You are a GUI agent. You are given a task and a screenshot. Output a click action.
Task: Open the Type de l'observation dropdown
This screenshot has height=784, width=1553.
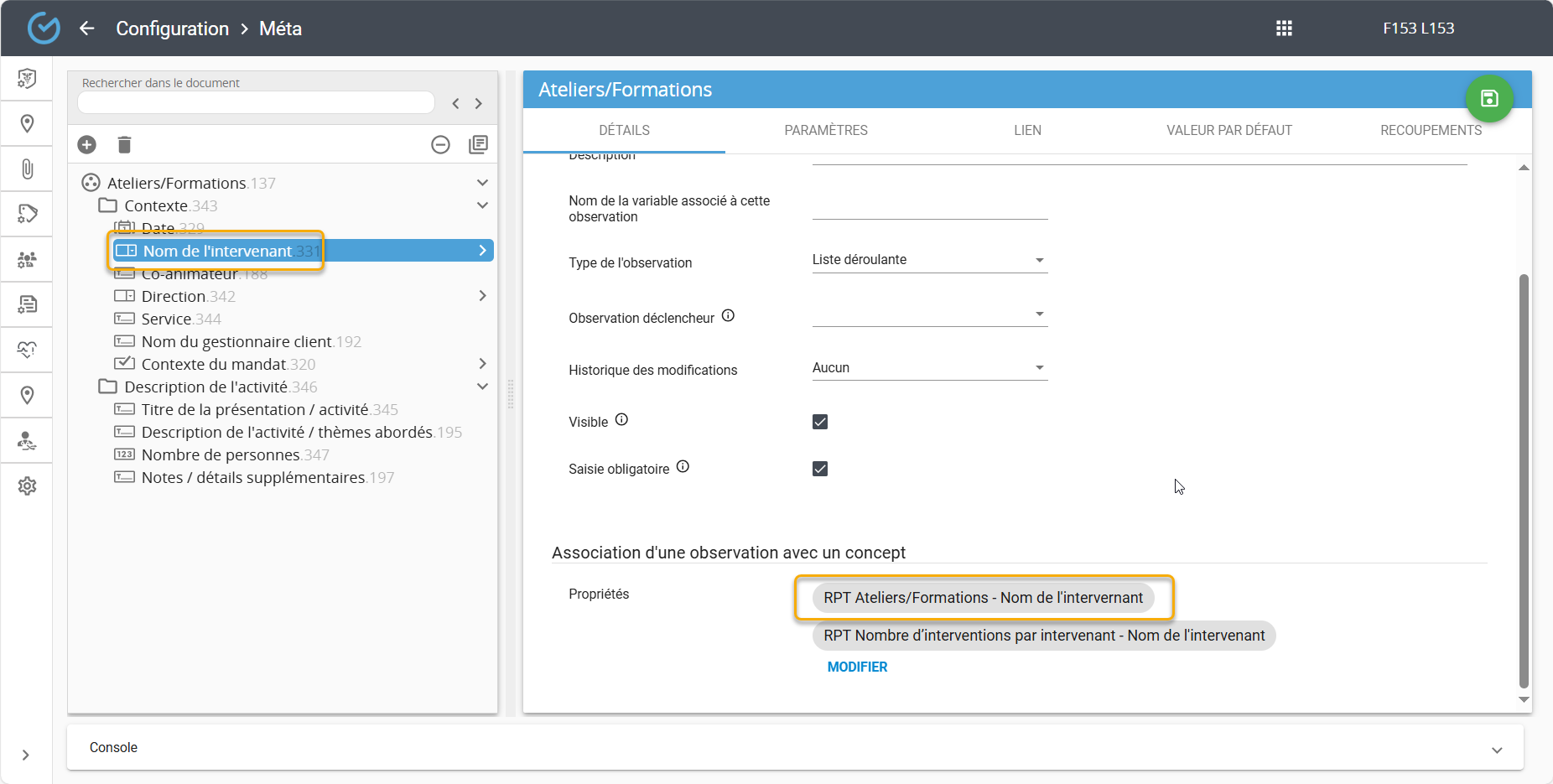pos(929,260)
